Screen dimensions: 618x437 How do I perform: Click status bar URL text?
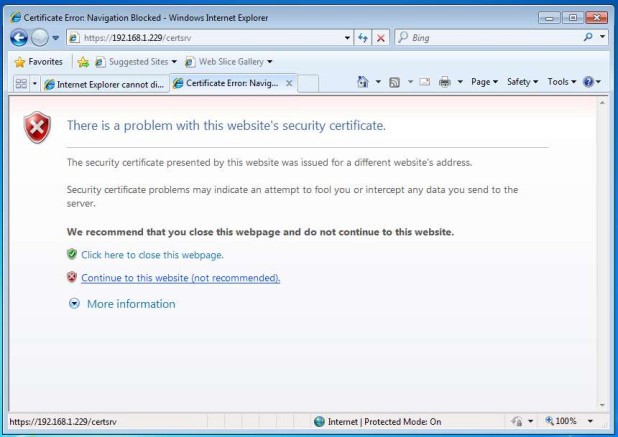(x=63, y=422)
